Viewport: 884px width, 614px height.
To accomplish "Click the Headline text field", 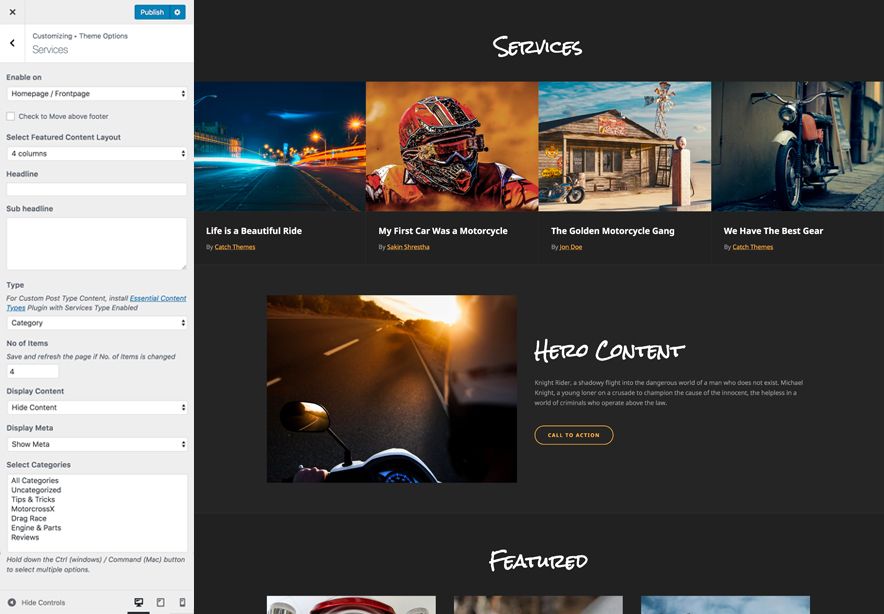I will tap(96, 189).
